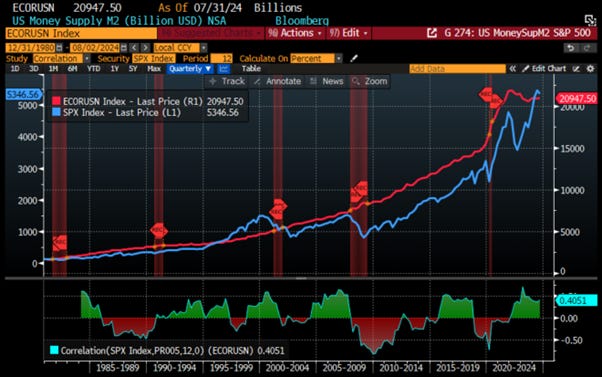Select the 5Y range tab
The image size is (602, 377).
click(133, 69)
